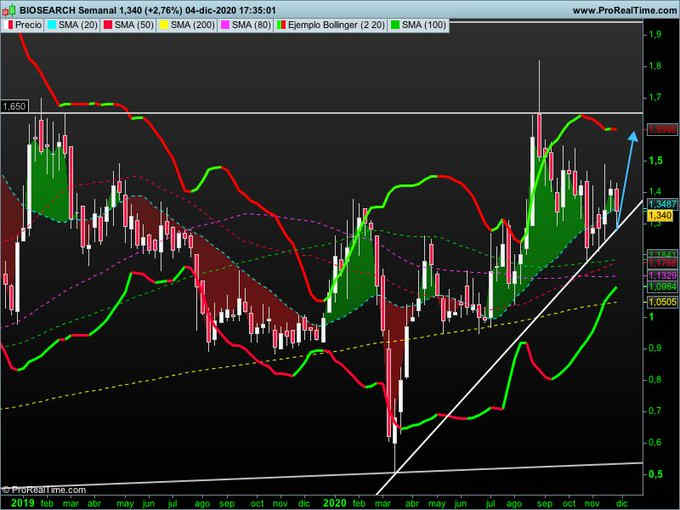Image resolution: width=680 pixels, height=510 pixels.
Task: Click the 1,9 price axis label
Action: (655, 34)
